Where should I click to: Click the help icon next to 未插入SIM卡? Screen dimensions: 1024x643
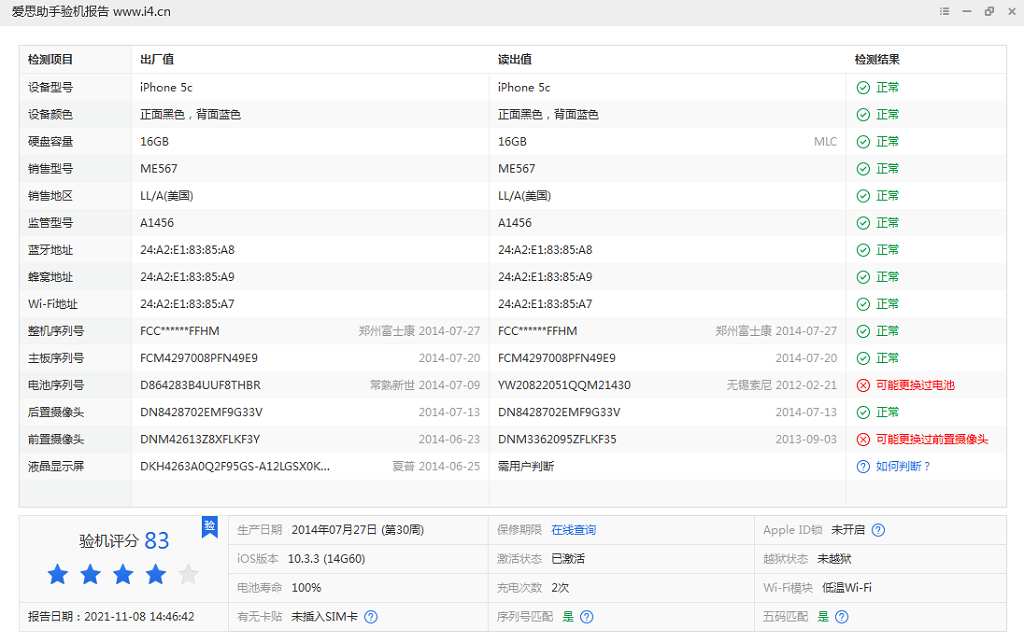(x=371, y=617)
